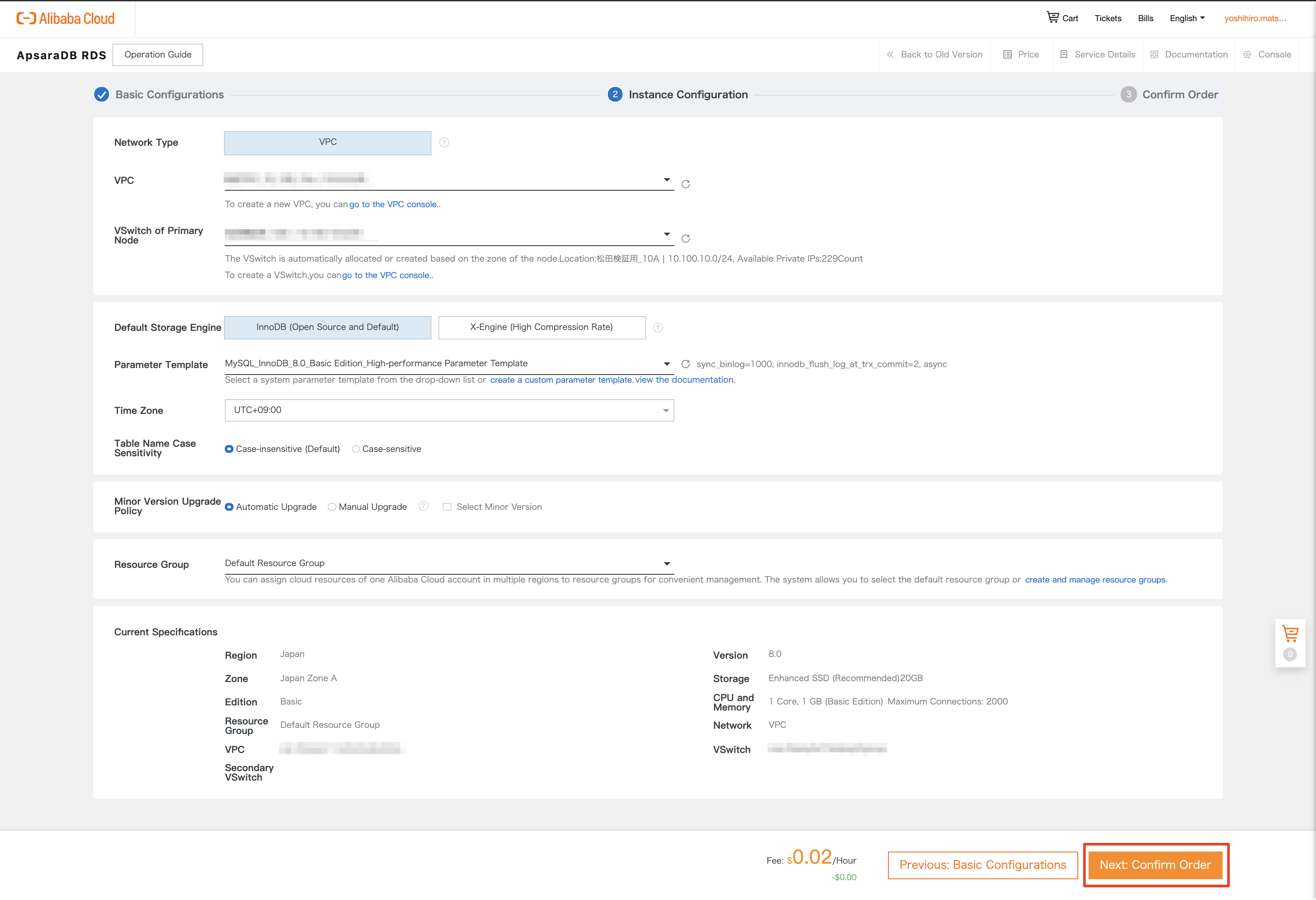Check the Select Minor Version checkbox
The width and height of the screenshot is (1316, 900).
pos(447,507)
